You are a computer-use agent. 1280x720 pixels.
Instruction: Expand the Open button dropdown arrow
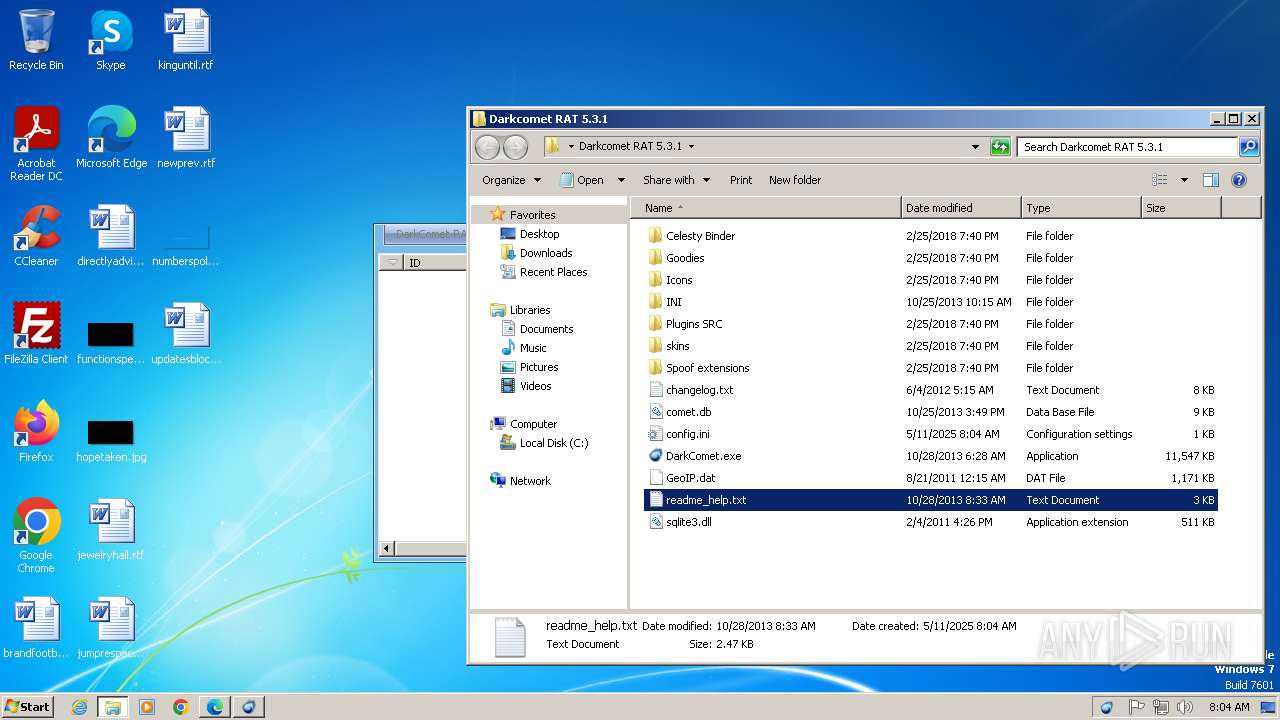621,180
